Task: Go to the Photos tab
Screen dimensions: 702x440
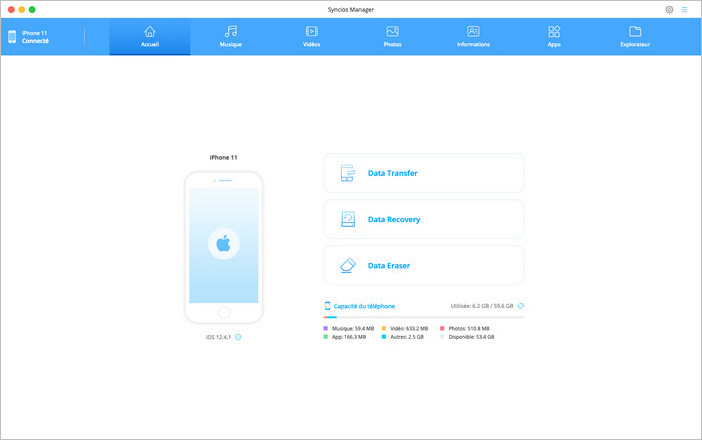Action: click(x=392, y=37)
